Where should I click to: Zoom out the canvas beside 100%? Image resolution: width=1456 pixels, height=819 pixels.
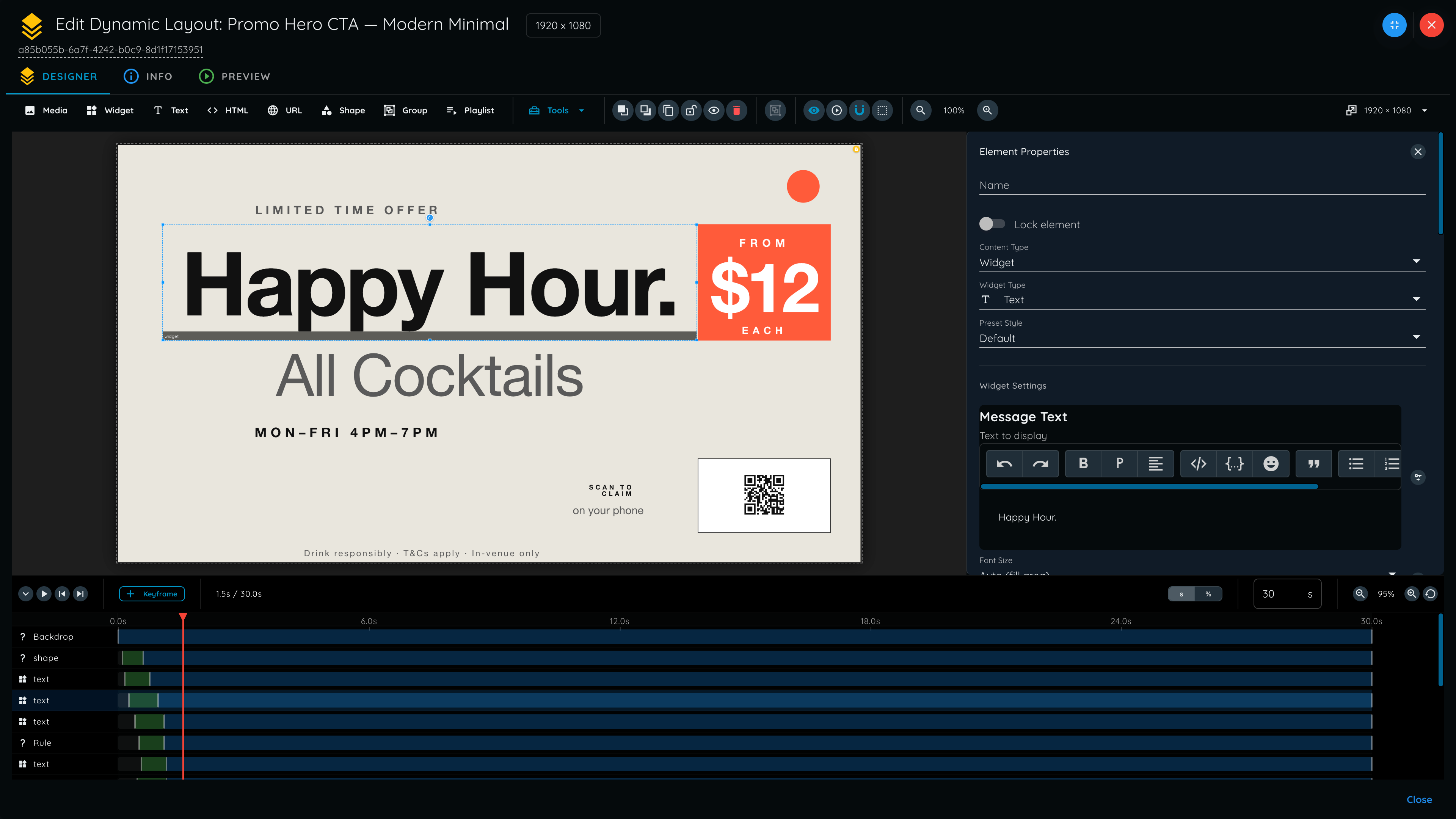pos(921,110)
